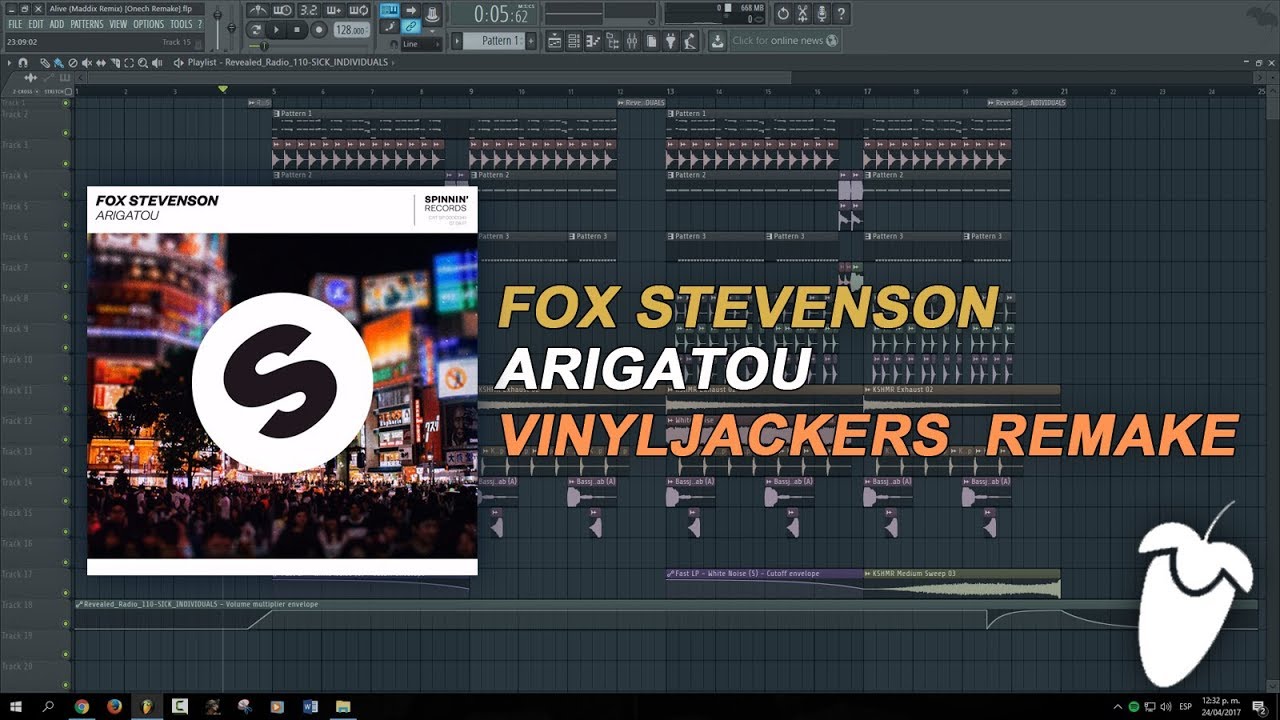This screenshot has width=1280, height=720.
Task: Open the Windows Start menu
Action: pyautogui.click(x=15, y=706)
